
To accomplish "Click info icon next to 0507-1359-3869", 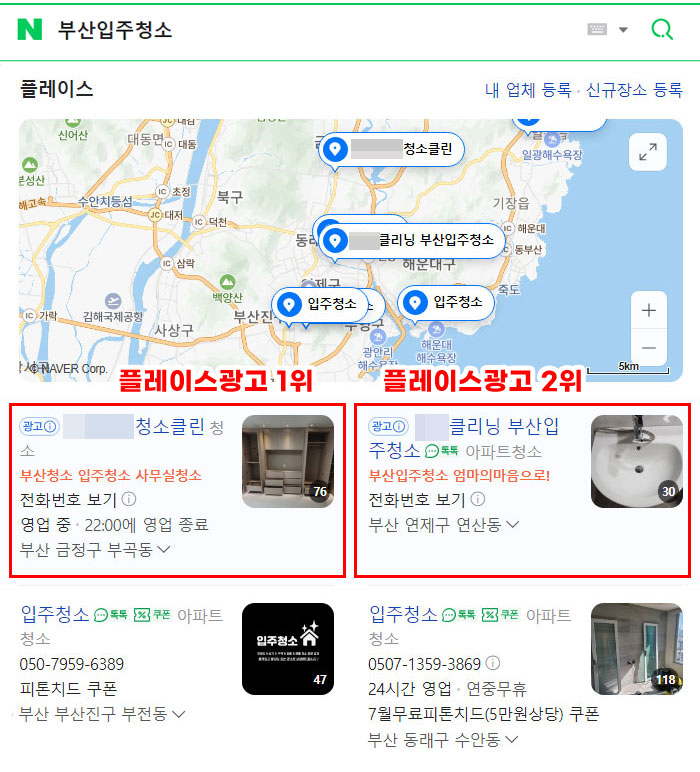I will tap(493, 663).
